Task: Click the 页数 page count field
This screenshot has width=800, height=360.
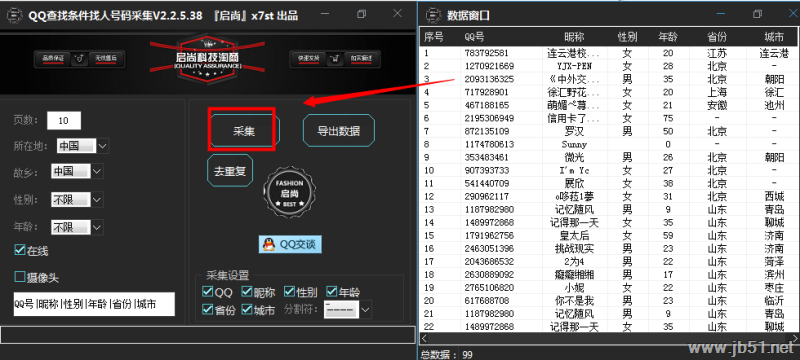Action: pos(64,121)
